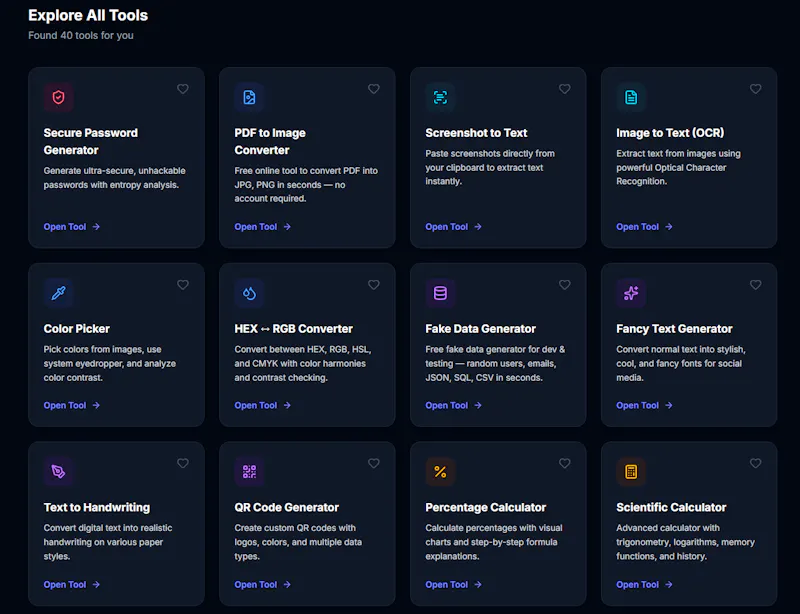Click the Secure Password Generator shield icon
800x614 pixels.
click(59, 97)
